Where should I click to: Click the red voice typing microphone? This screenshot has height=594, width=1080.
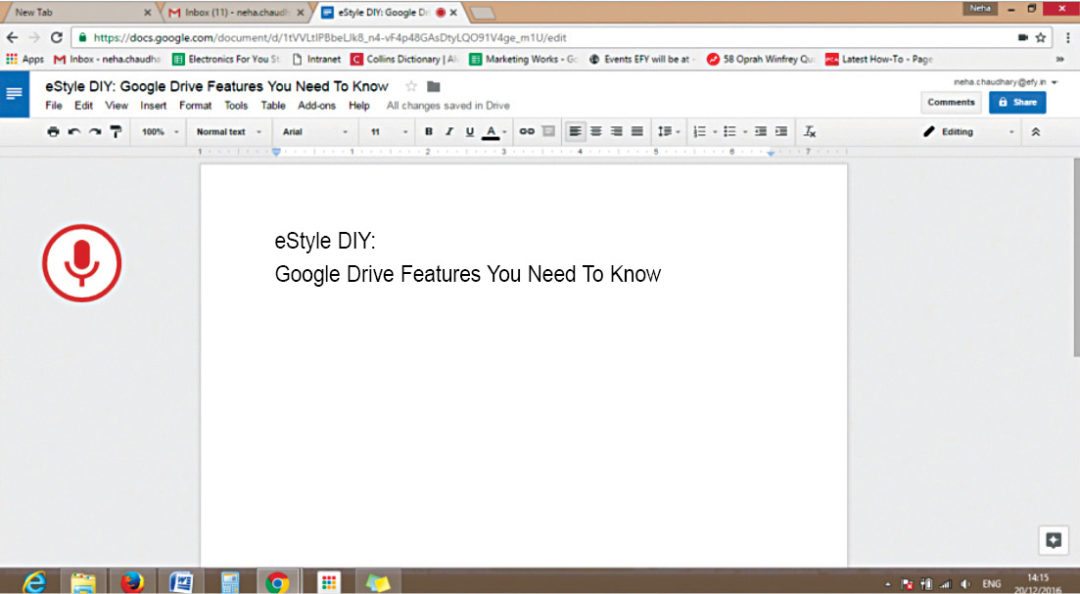[81, 263]
